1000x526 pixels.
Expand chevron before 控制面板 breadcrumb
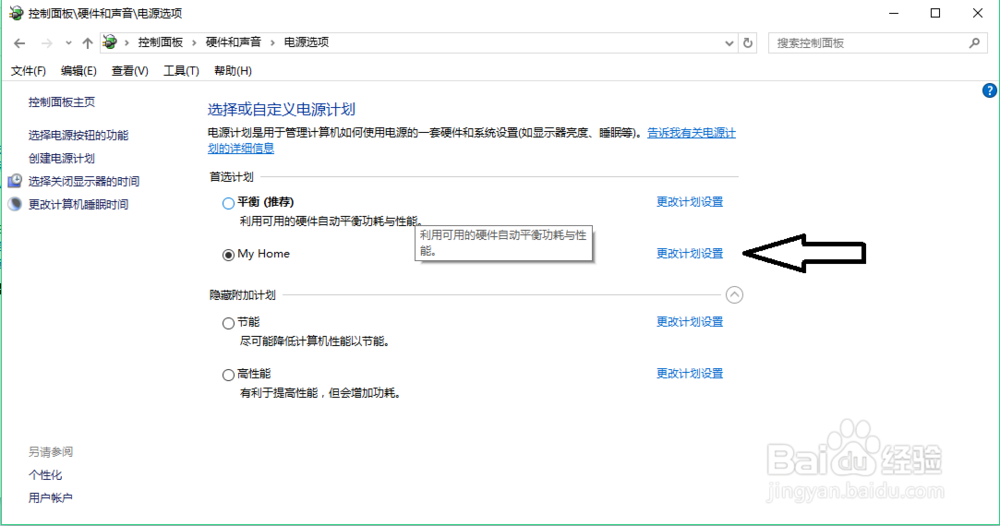(x=126, y=43)
